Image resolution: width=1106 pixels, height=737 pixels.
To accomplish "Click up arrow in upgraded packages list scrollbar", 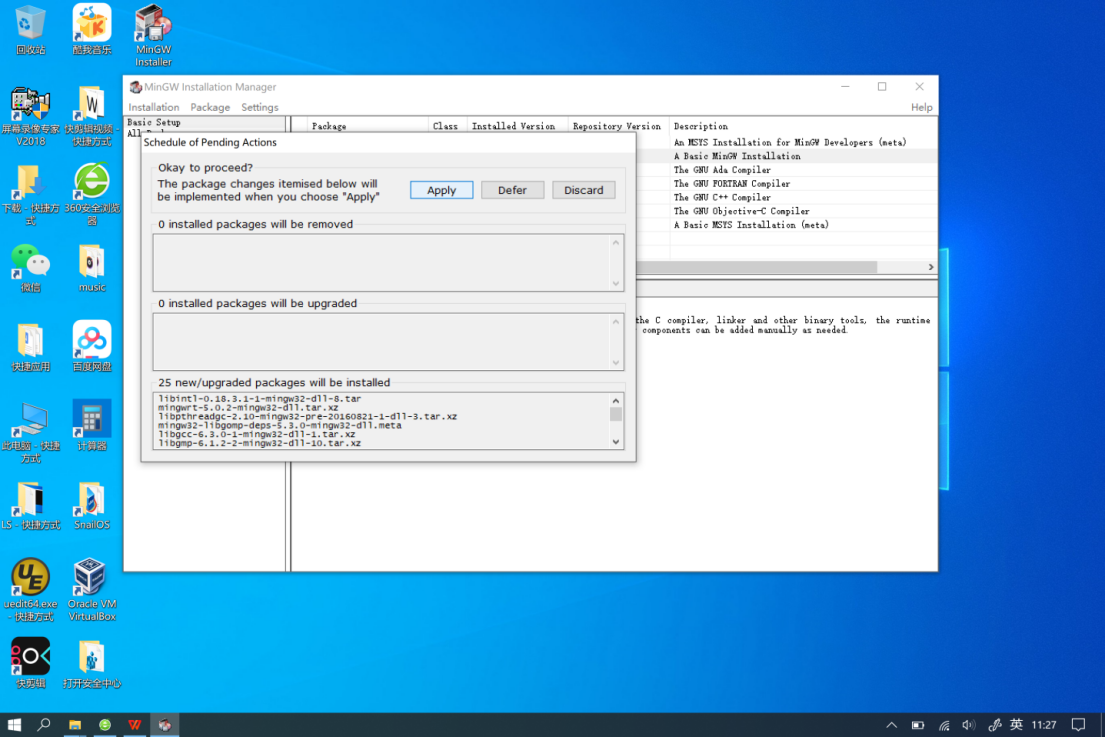I will [x=616, y=322].
